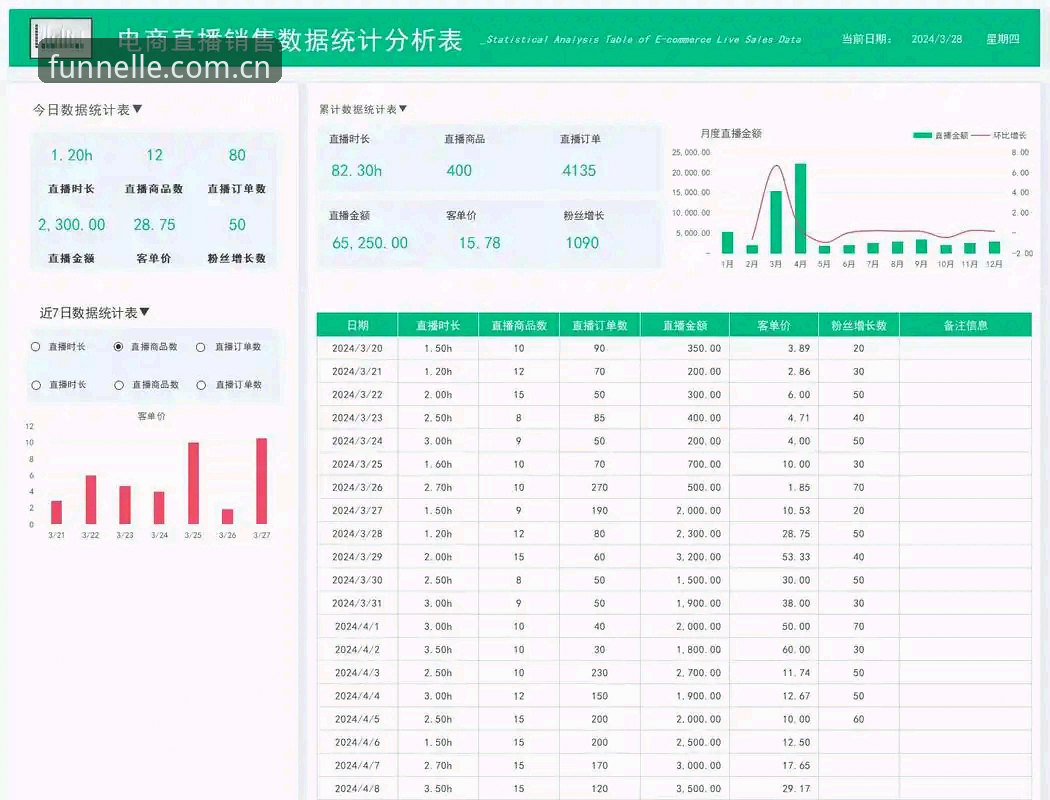Click the 2024/4/5 date cell

358,719
